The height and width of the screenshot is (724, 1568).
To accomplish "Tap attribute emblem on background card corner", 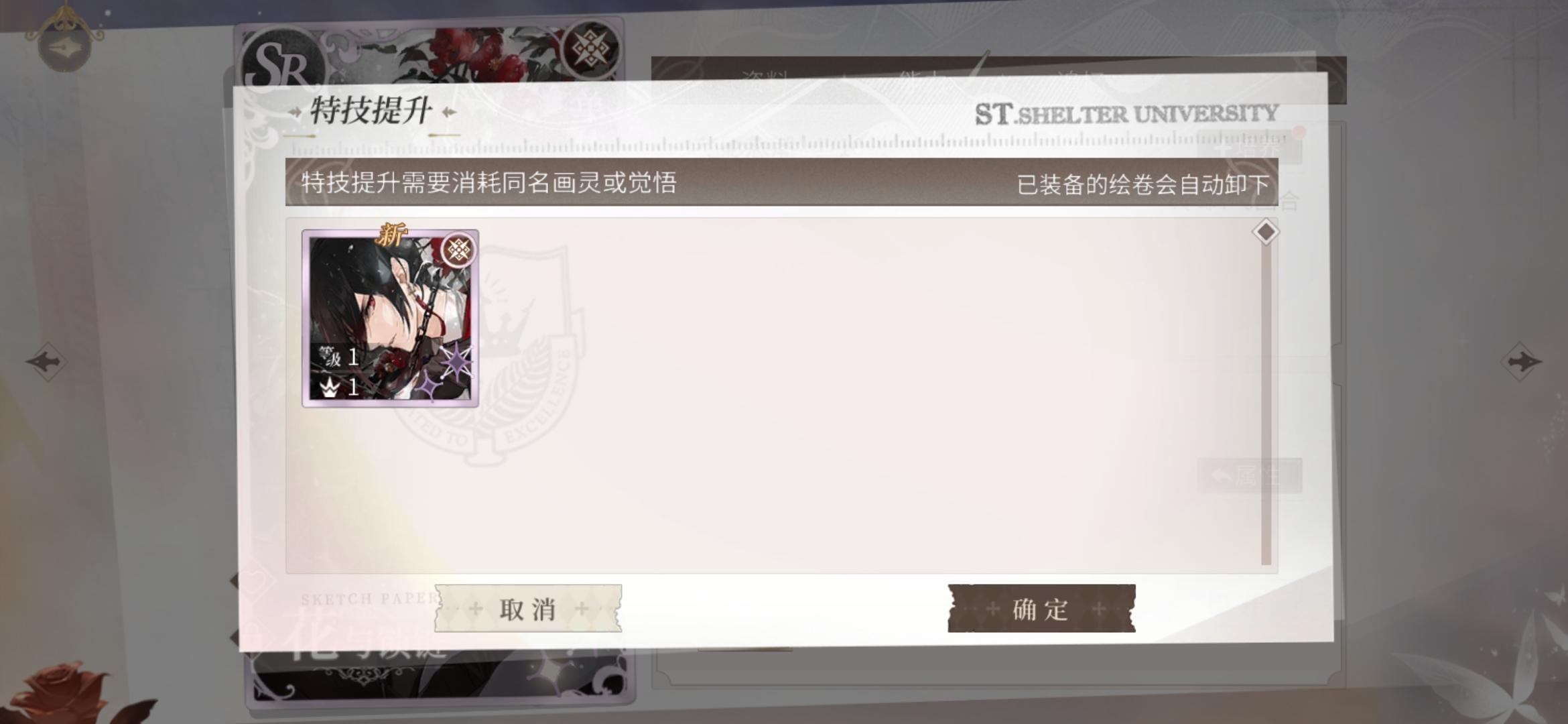I will tap(589, 50).
